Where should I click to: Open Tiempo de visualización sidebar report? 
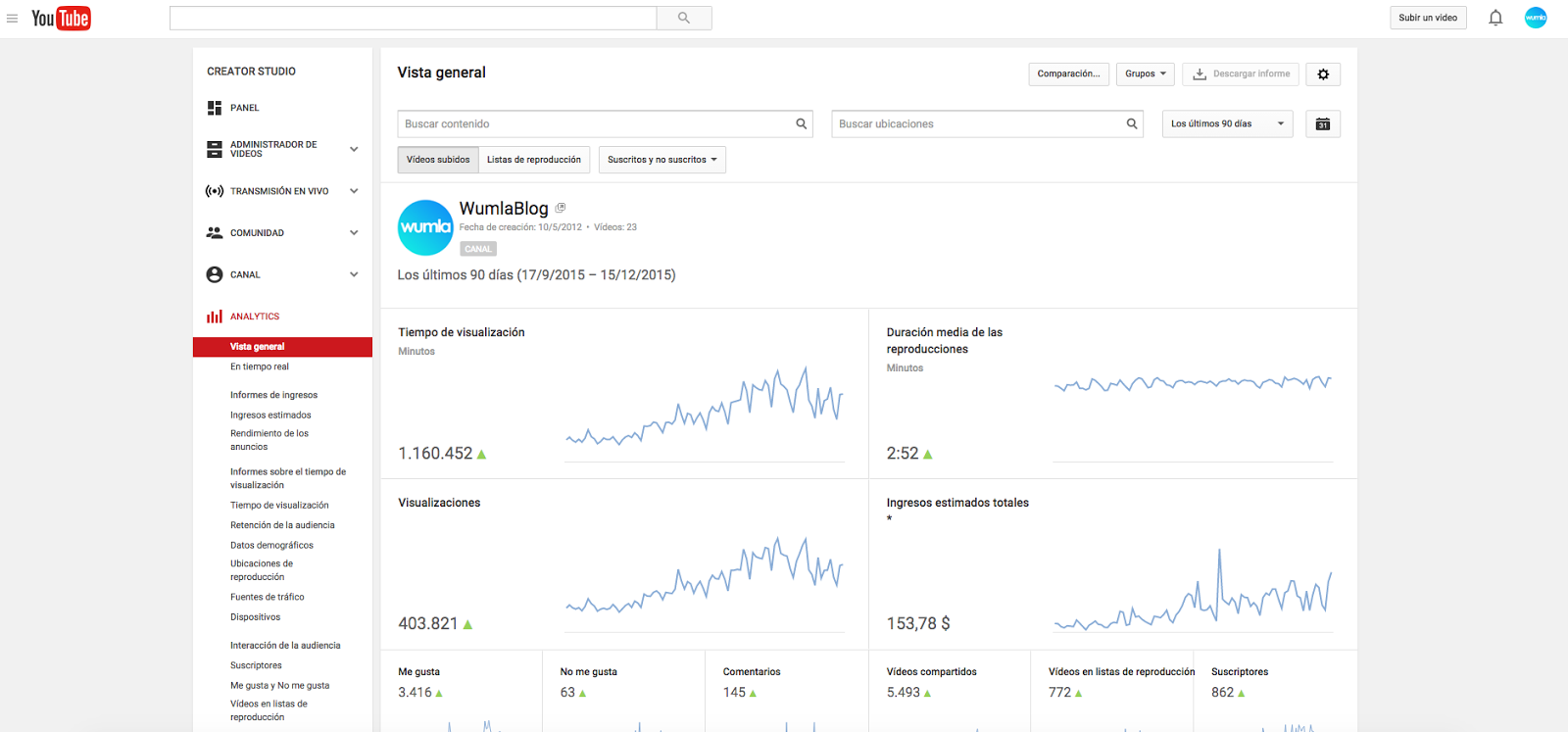pos(279,506)
